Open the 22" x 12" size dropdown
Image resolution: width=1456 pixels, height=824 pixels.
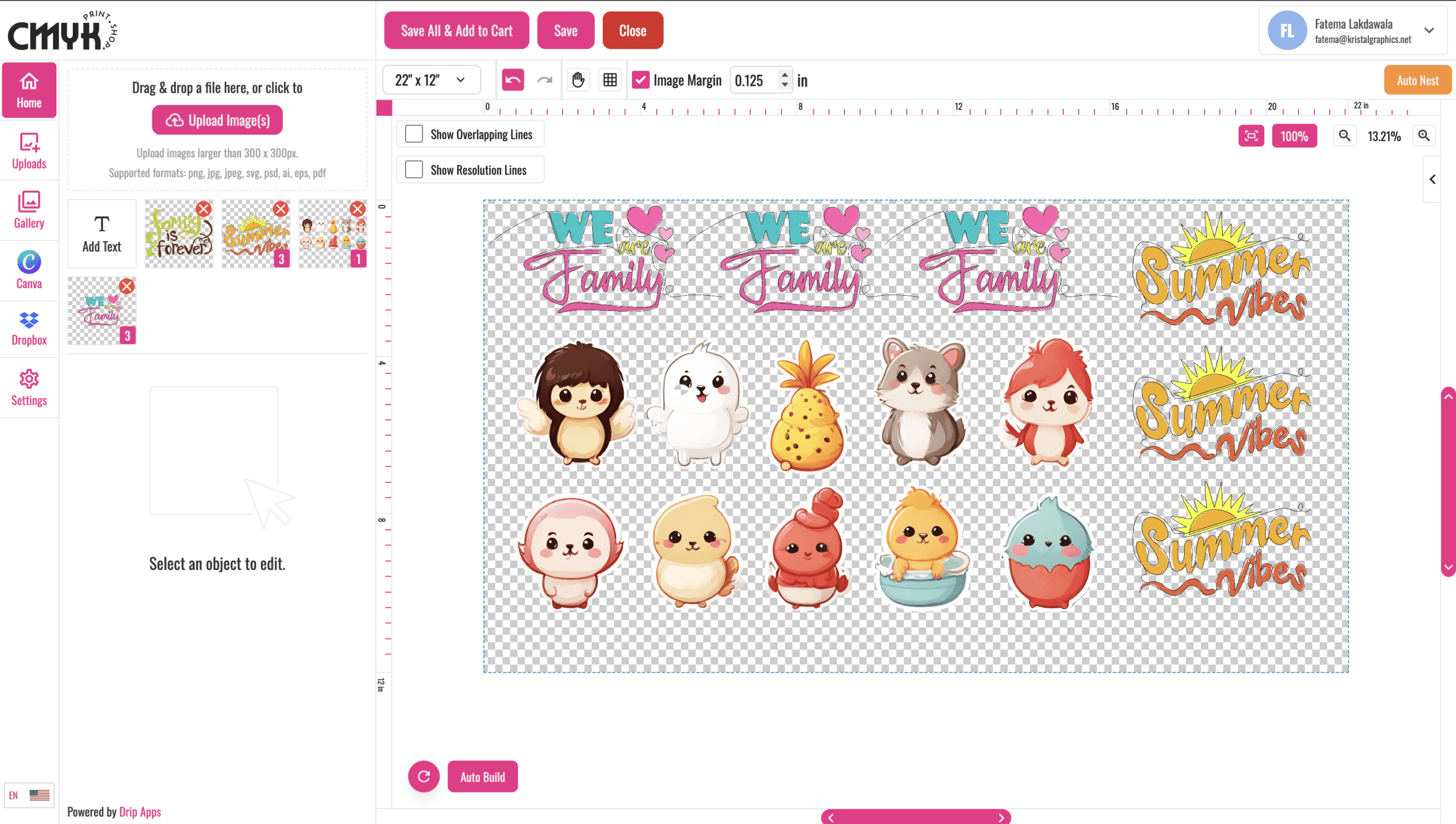point(431,80)
